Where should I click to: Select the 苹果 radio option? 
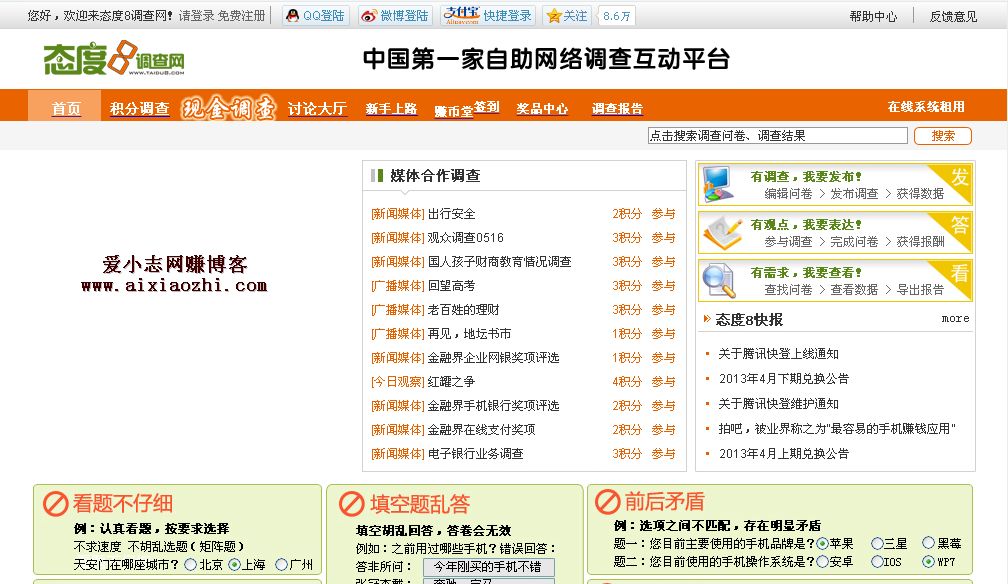822,543
